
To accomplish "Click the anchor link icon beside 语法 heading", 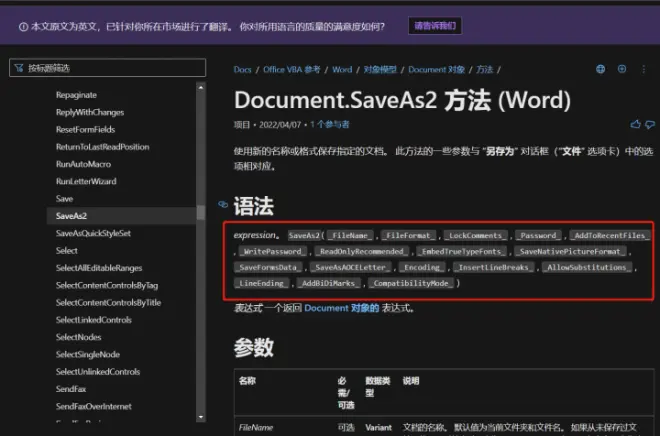I will pos(223,205).
